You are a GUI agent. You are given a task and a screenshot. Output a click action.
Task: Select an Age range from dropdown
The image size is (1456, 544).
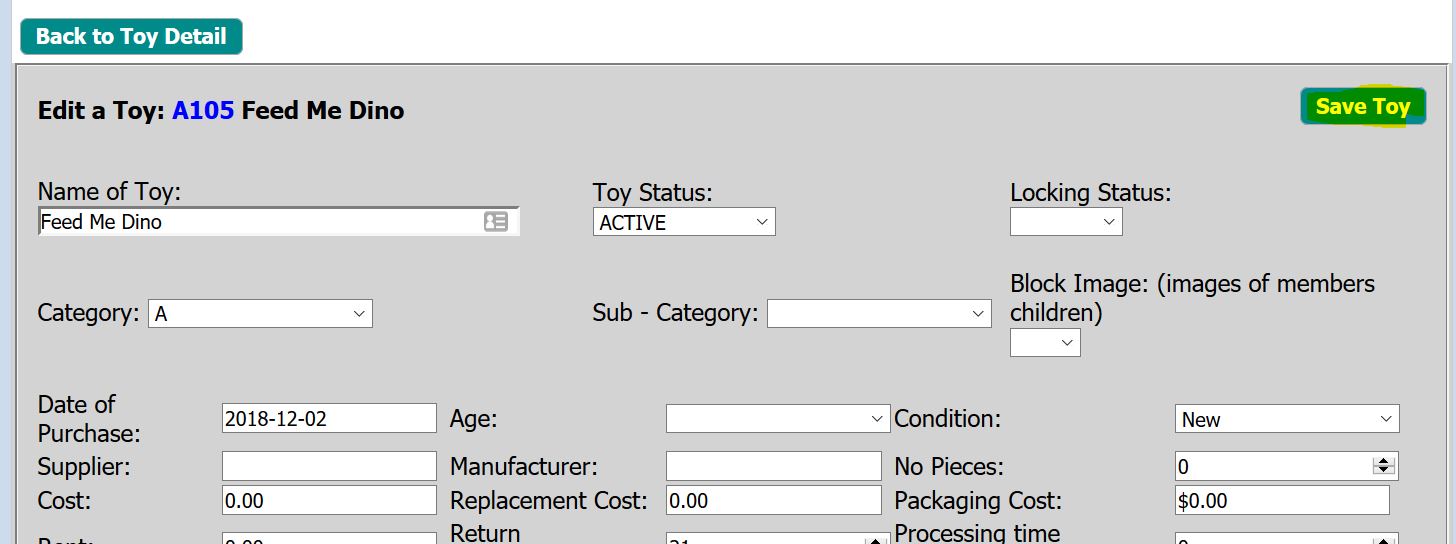[778, 419]
